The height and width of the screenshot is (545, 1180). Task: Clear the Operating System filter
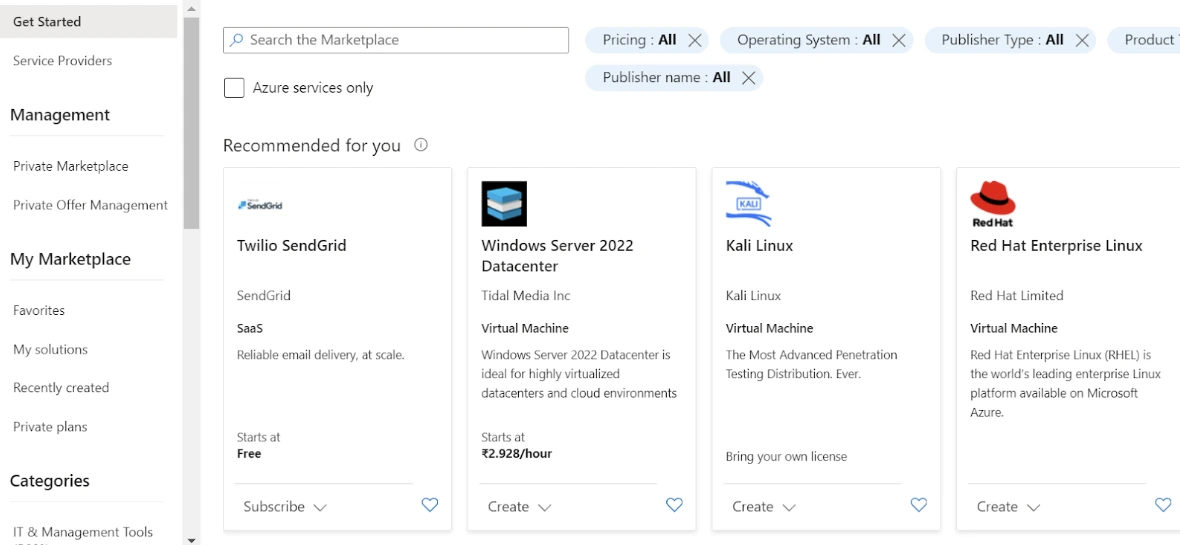point(898,41)
